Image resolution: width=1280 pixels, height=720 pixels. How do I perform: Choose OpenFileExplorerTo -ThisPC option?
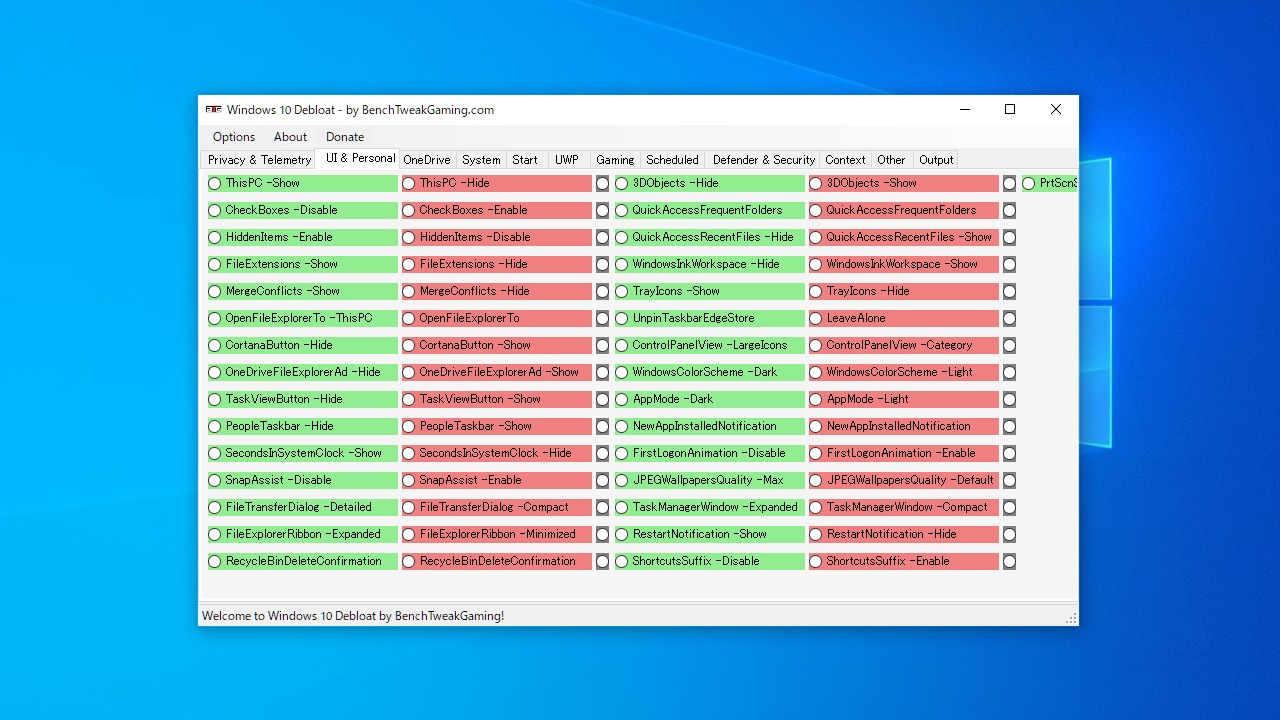click(302, 319)
